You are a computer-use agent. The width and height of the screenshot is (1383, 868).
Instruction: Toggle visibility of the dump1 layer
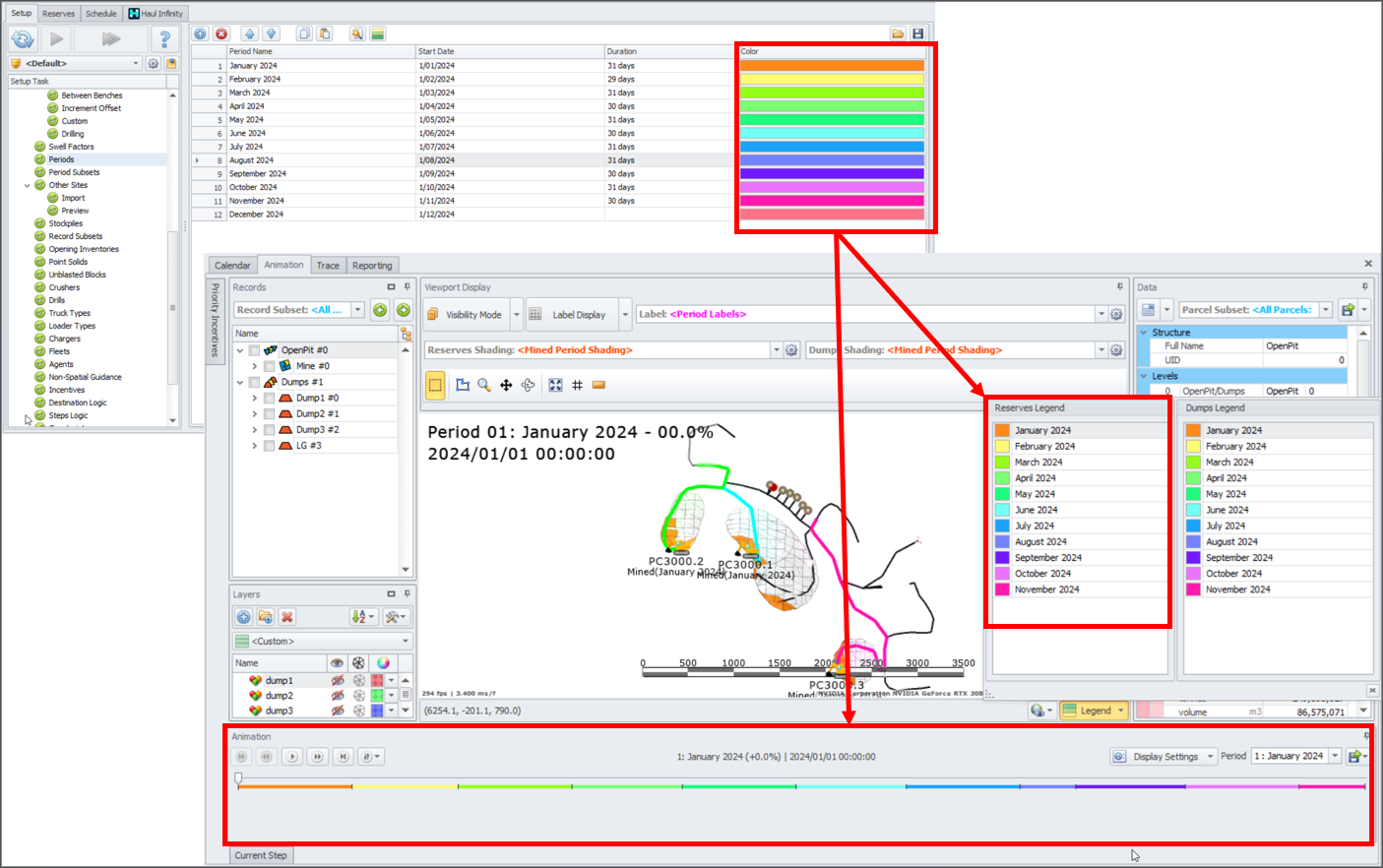pos(338,681)
